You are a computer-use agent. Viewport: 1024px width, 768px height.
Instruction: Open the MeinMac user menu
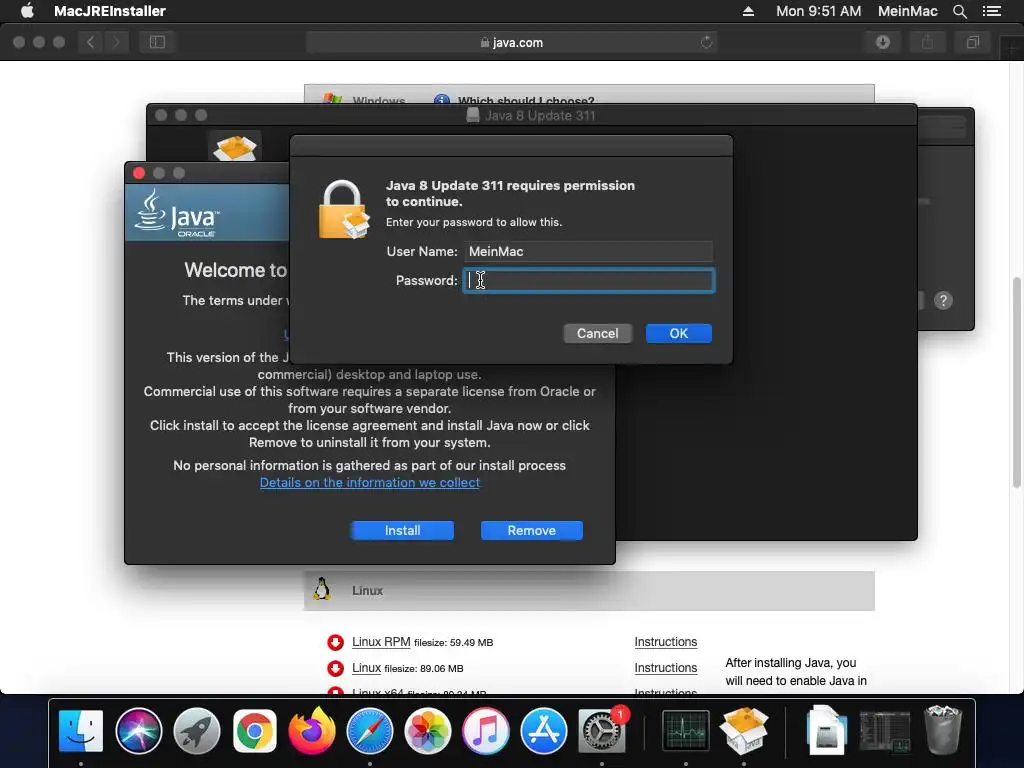click(x=907, y=11)
